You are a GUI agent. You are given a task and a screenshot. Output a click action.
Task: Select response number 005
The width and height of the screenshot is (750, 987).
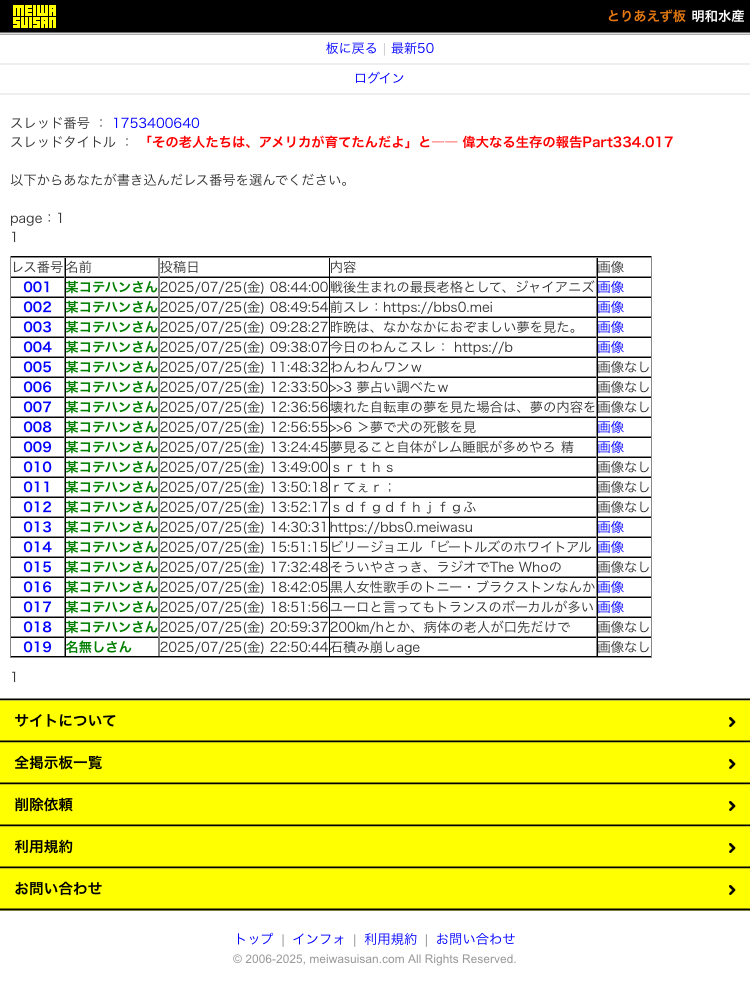click(37, 367)
